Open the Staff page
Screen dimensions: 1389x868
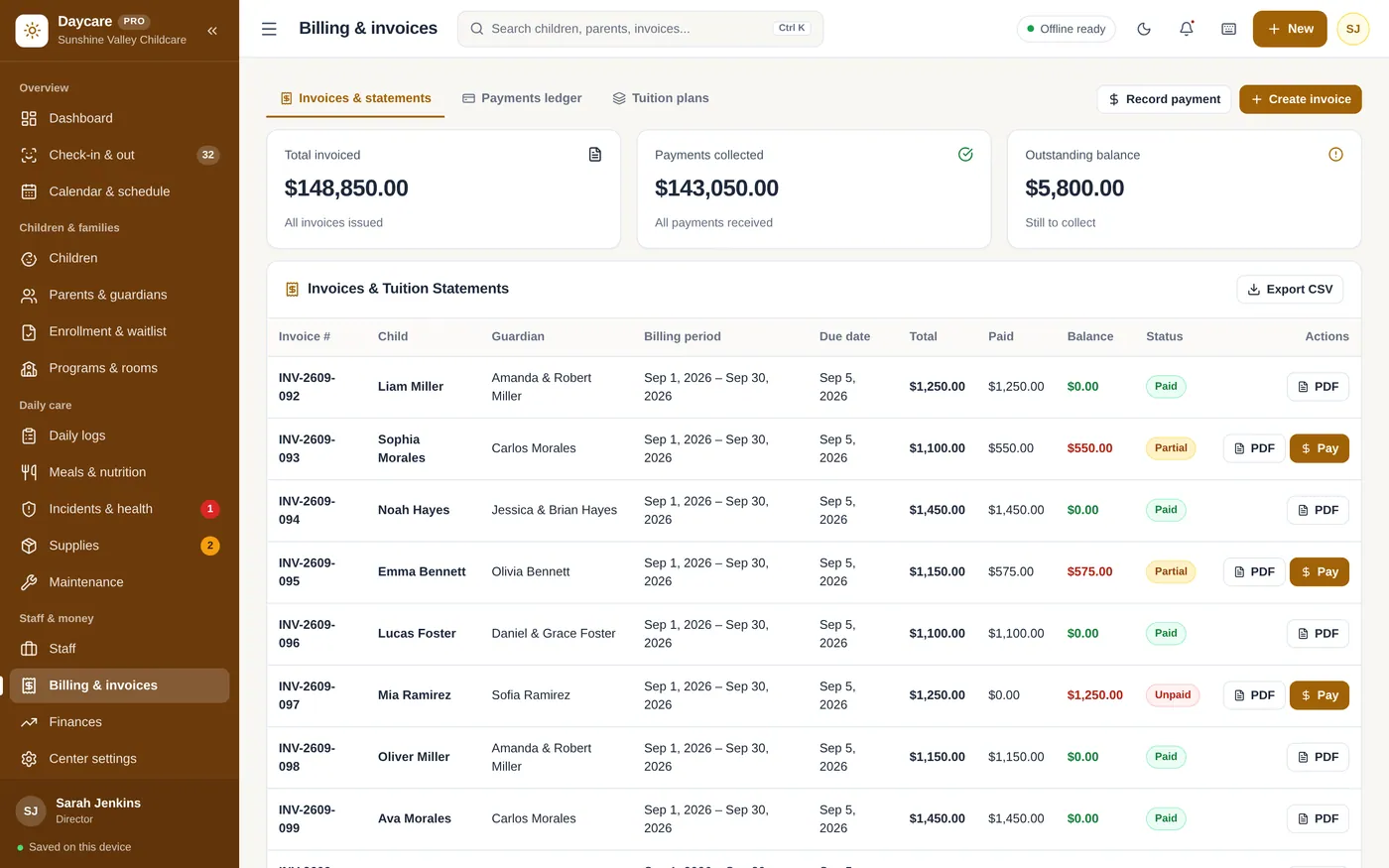(x=119, y=649)
